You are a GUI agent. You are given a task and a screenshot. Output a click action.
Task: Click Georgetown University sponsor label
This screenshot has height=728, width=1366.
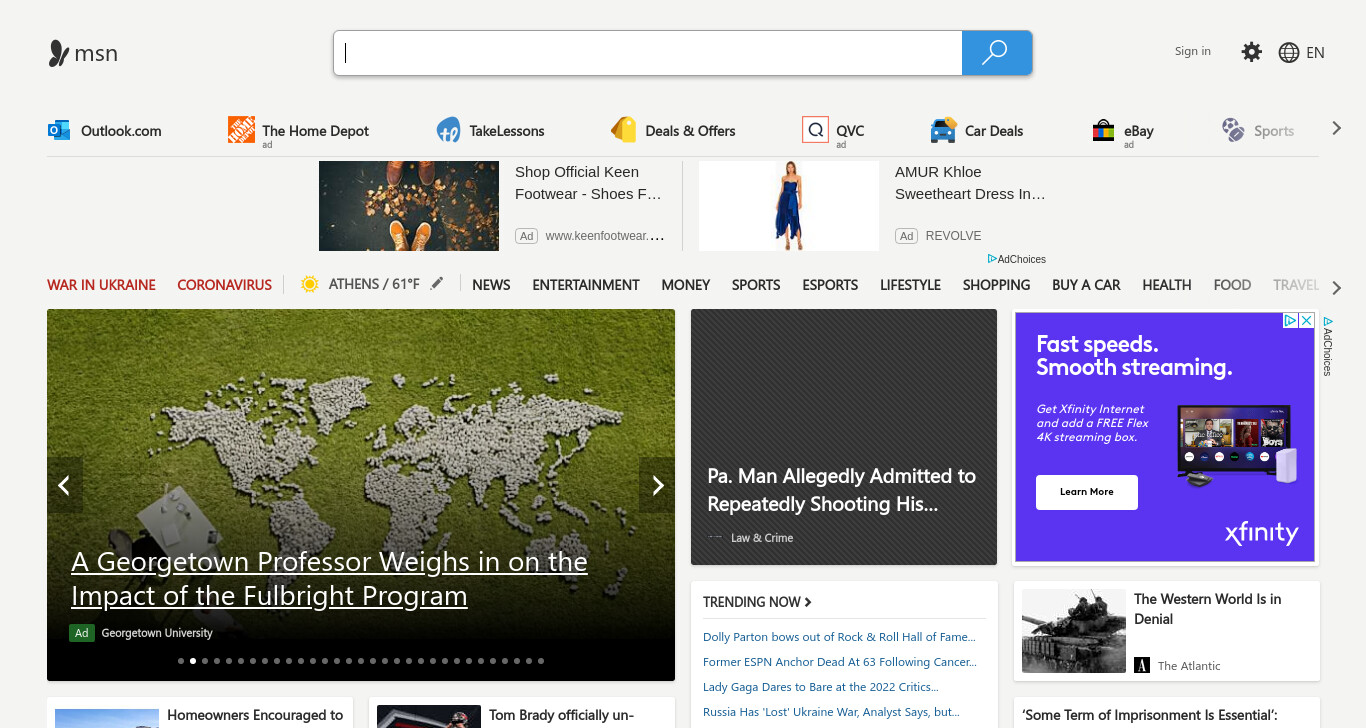[x=157, y=633]
